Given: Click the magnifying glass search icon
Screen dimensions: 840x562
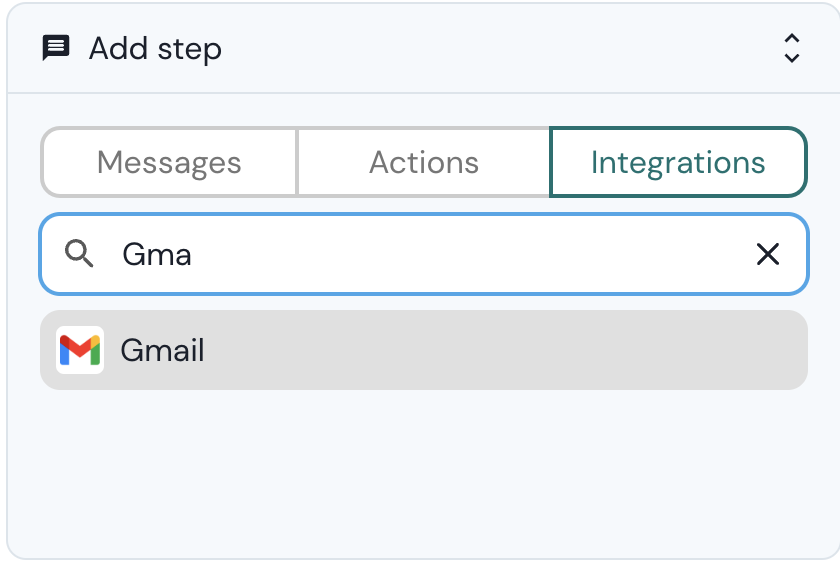Looking at the screenshot, I should coord(79,254).
